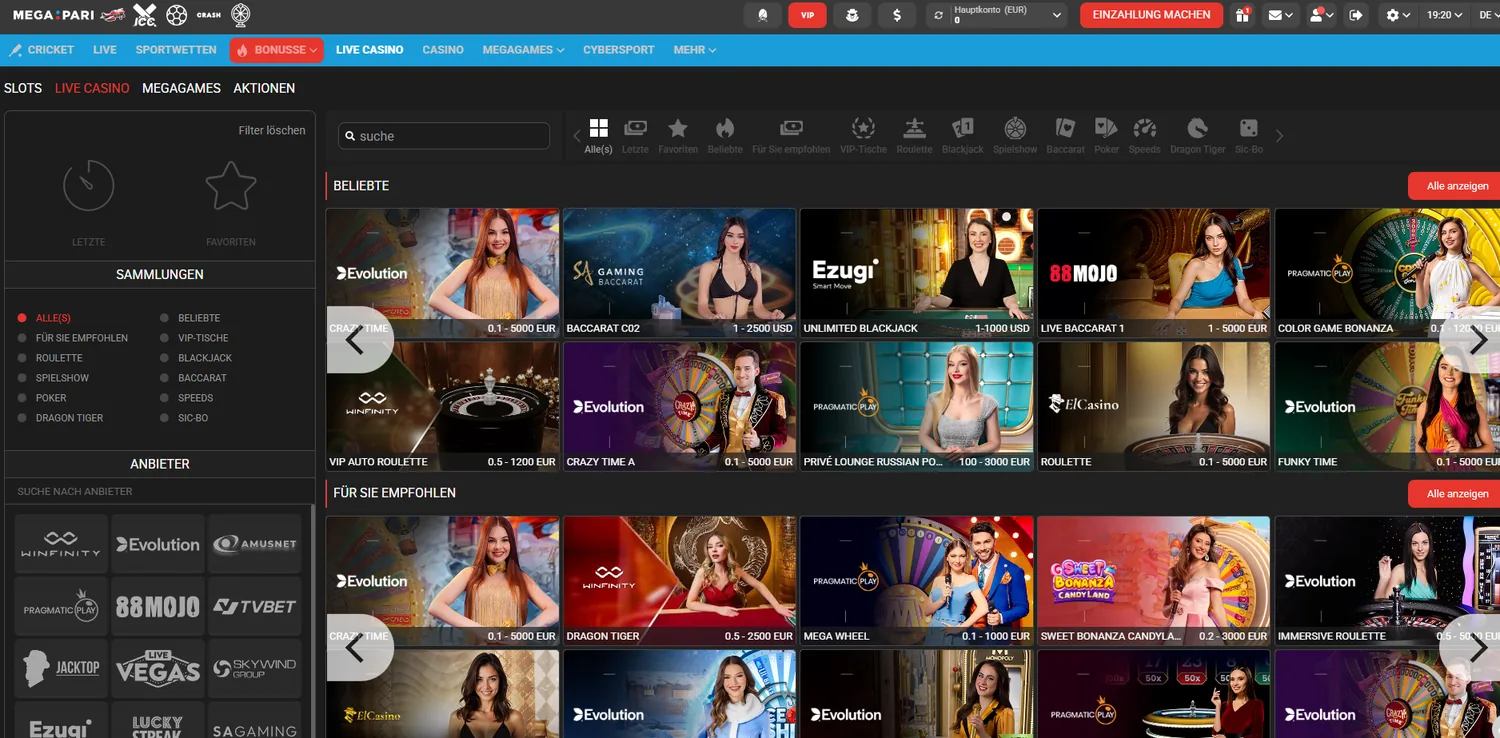The height and width of the screenshot is (738, 1500).
Task: Switch to the SLOTS tab
Action: click(x=23, y=88)
